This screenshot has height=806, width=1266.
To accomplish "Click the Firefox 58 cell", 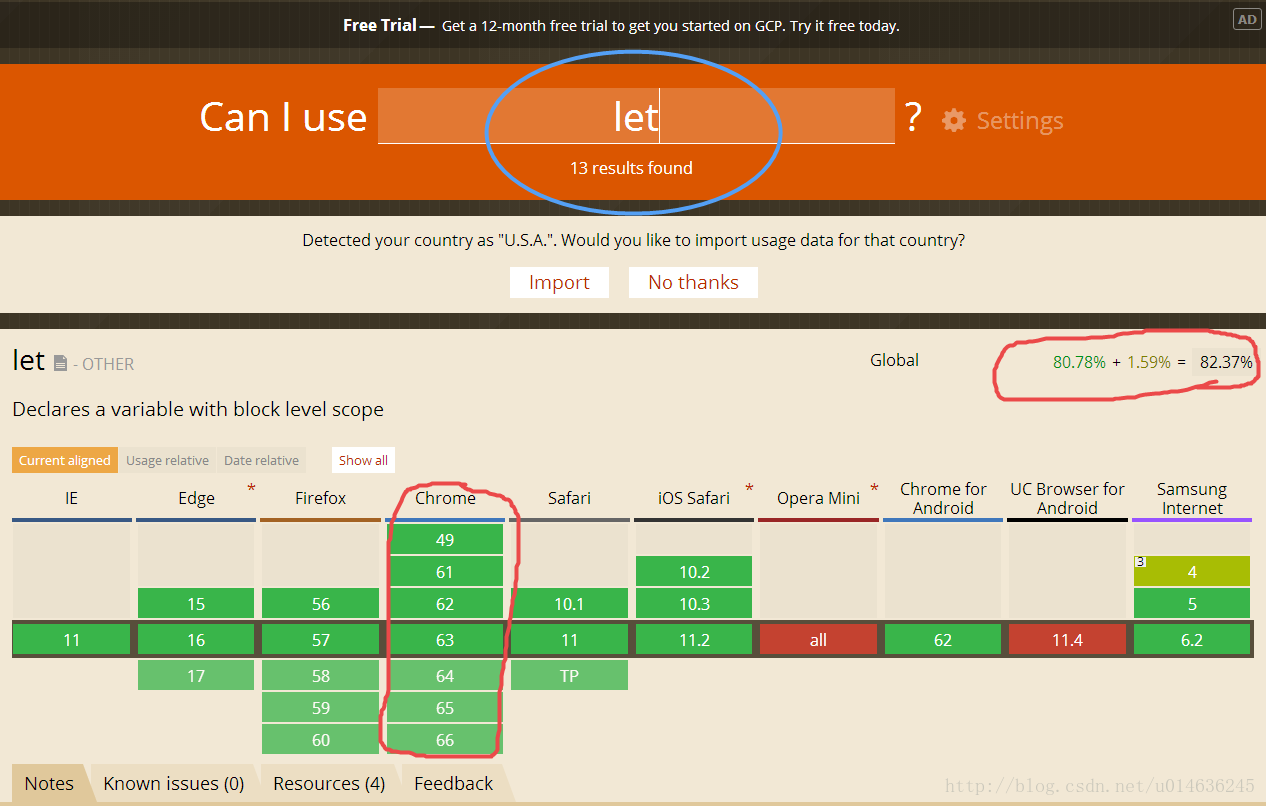I will point(320,676).
